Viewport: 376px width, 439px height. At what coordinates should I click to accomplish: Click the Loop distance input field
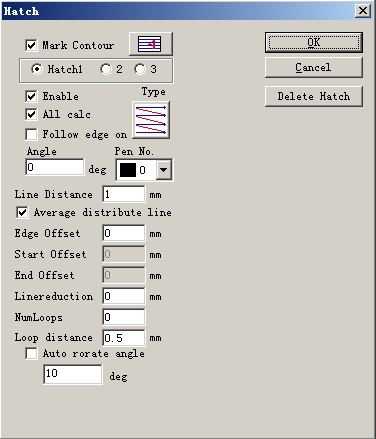point(124,338)
